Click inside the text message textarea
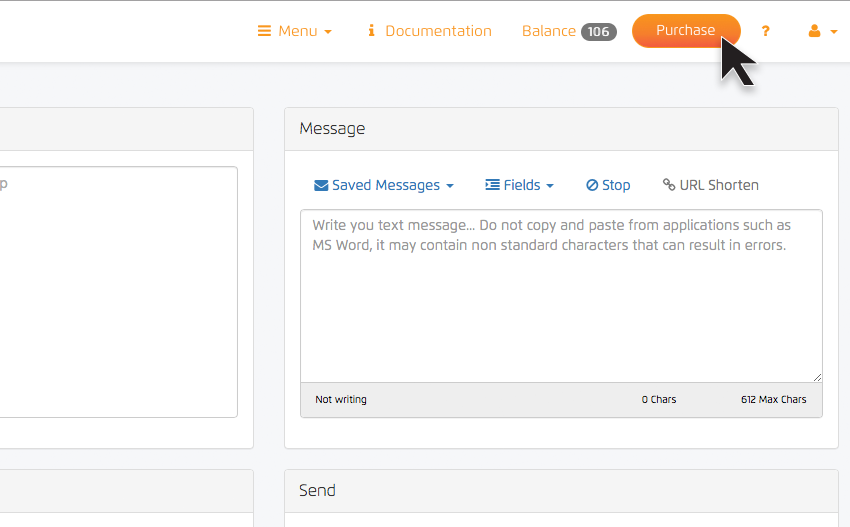The image size is (850, 527). pos(561,296)
